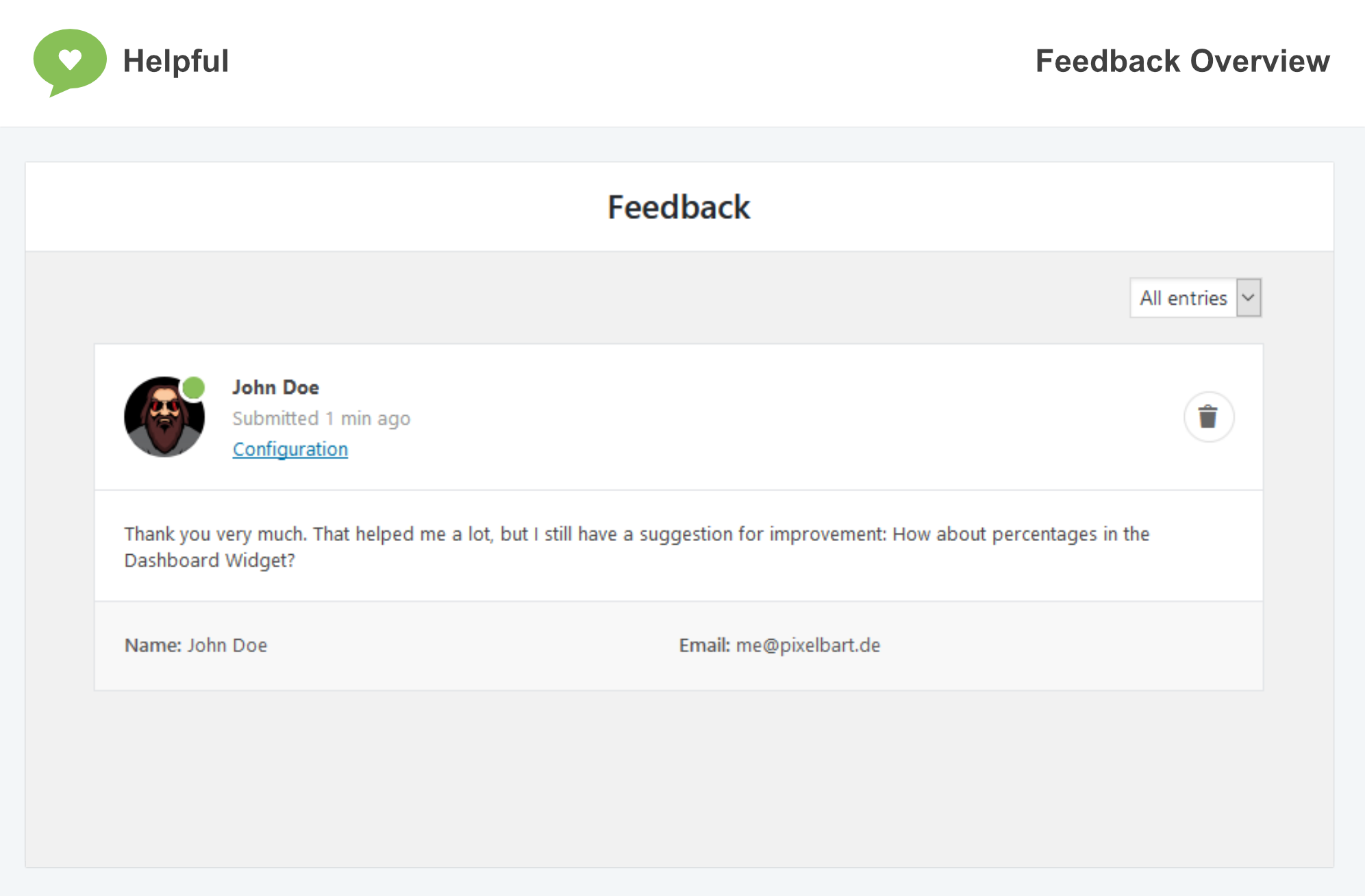
Task: Click the empty area below feedback card
Action: coord(679,778)
